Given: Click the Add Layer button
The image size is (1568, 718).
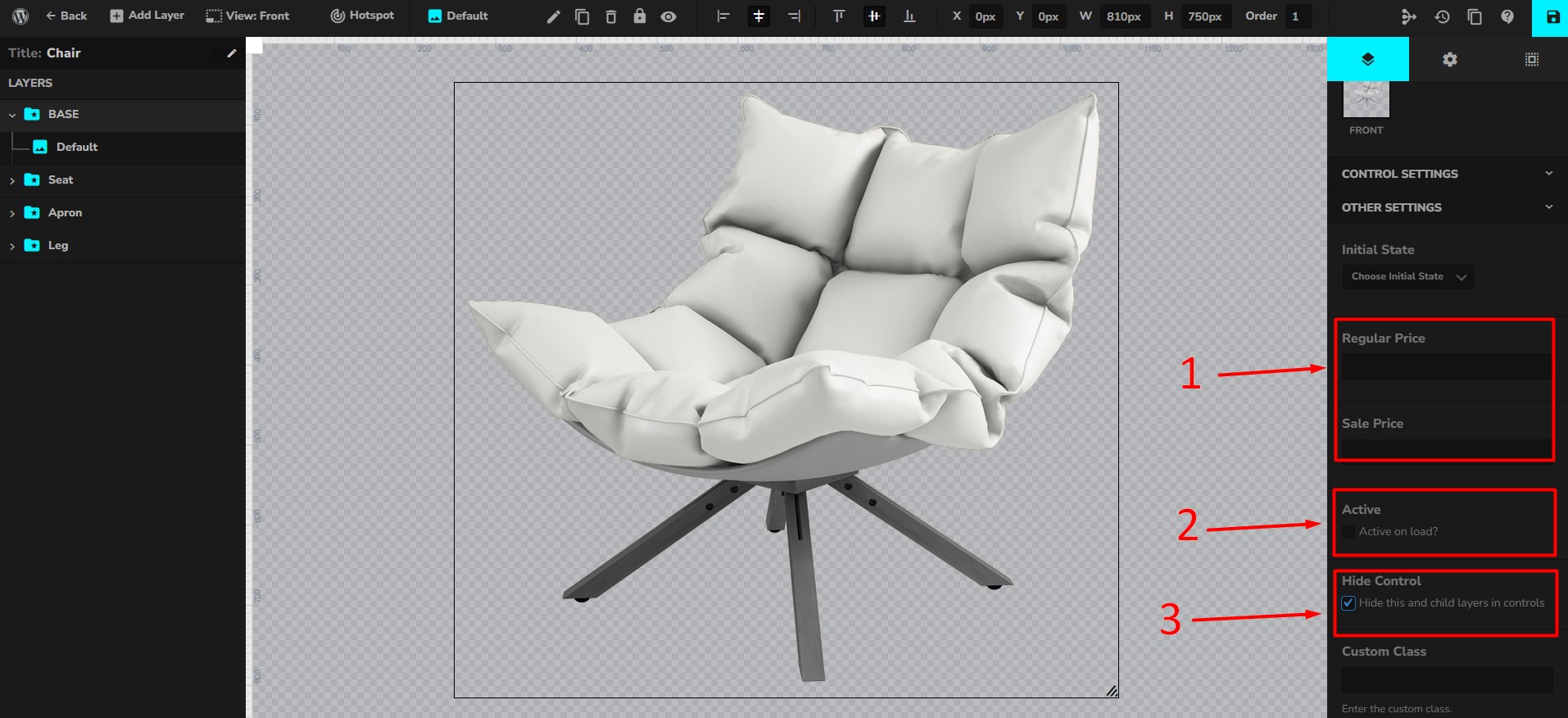Looking at the screenshot, I should (x=147, y=16).
